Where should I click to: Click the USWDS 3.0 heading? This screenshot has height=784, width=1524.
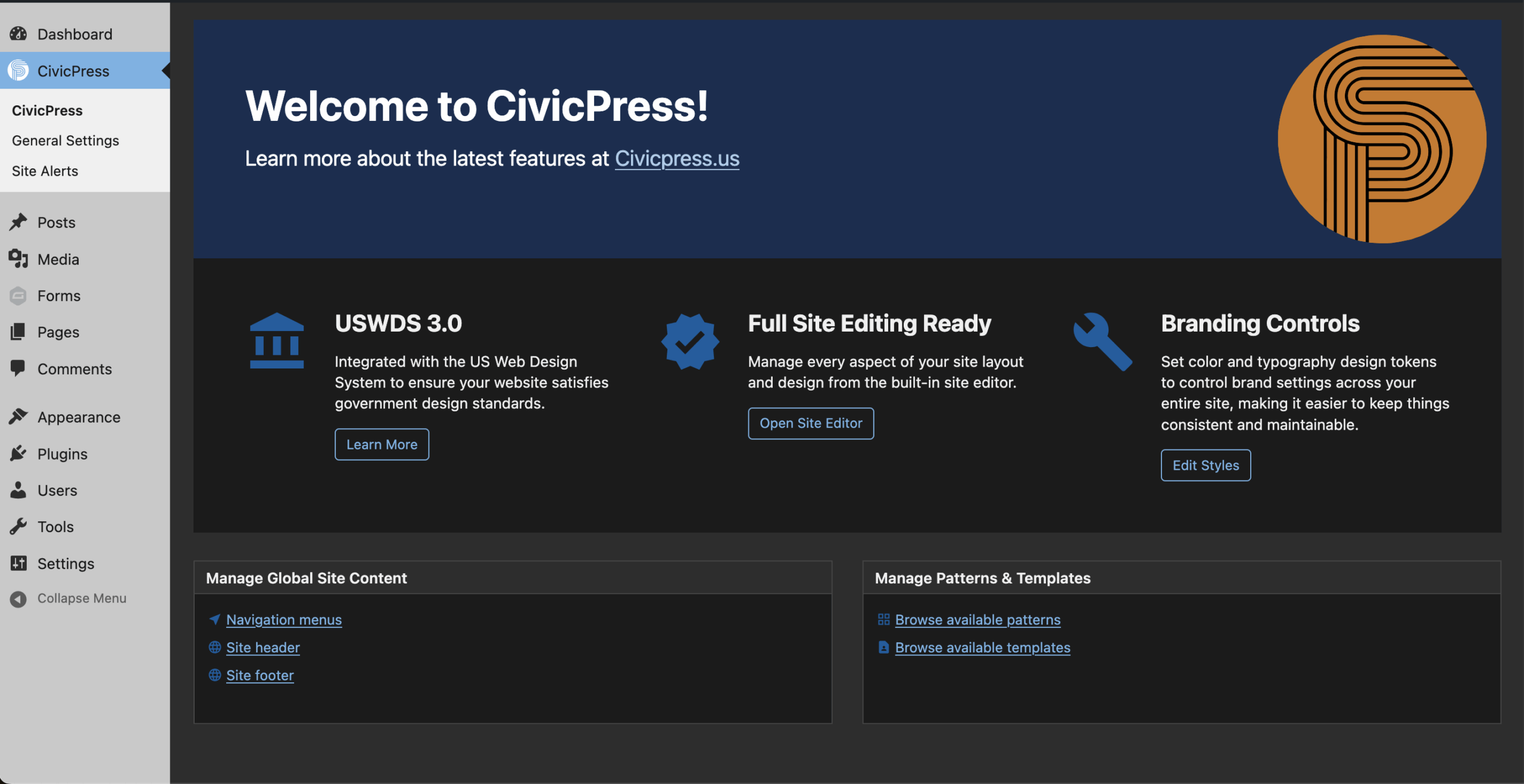click(x=398, y=323)
